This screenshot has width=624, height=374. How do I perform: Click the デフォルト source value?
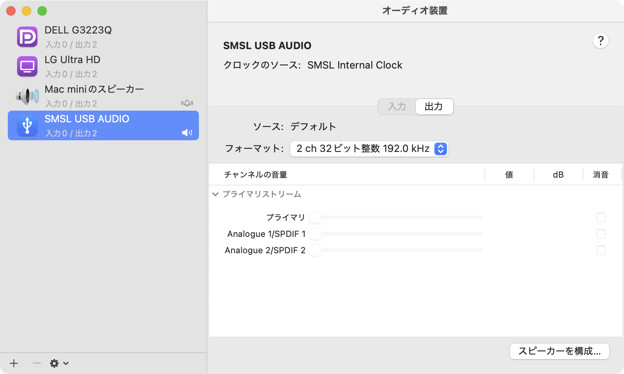[313, 127]
